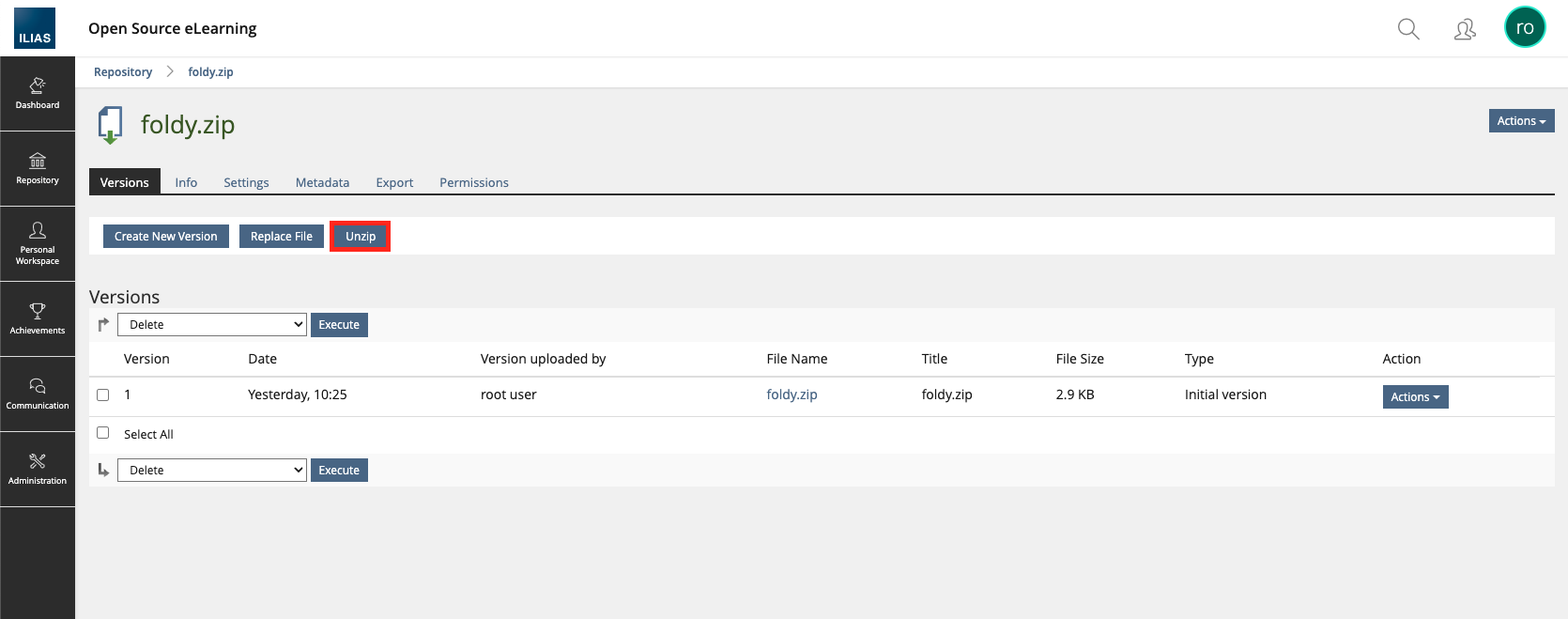
Task: Click the search magnifier icon
Action: point(1408,29)
